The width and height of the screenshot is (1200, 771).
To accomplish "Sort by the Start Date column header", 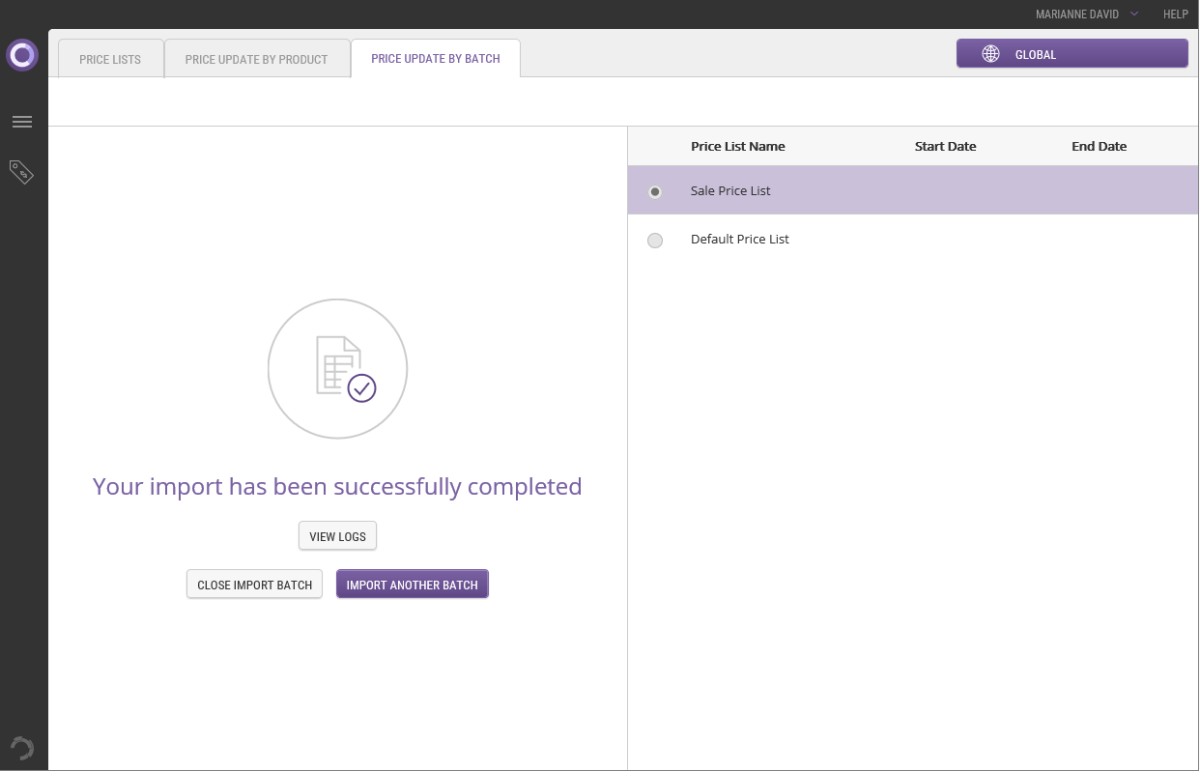I will [x=945, y=146].
